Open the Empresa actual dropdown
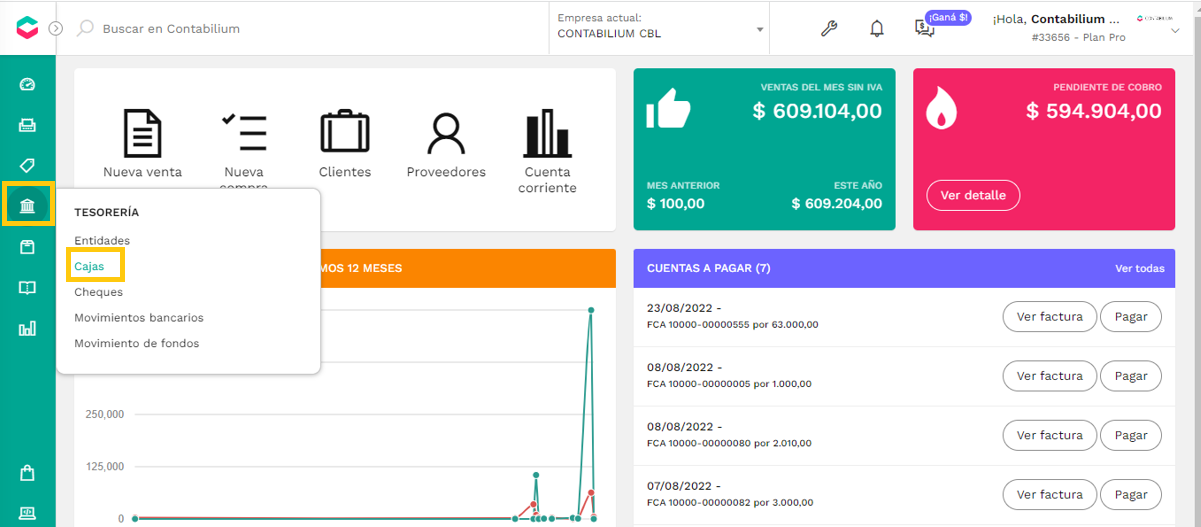The image size is (1201, 527). point(661,27)
